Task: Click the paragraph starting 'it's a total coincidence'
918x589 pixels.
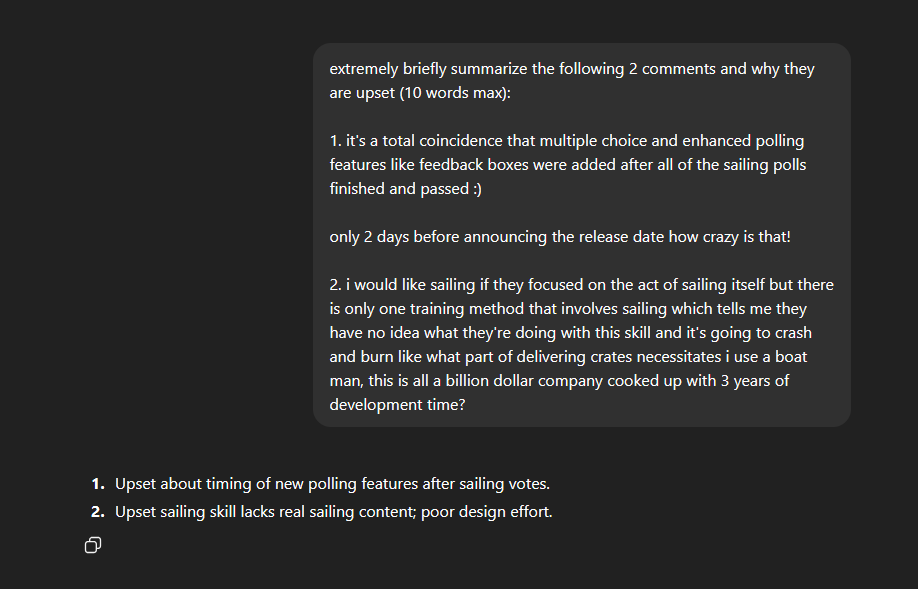Action: 568,165
